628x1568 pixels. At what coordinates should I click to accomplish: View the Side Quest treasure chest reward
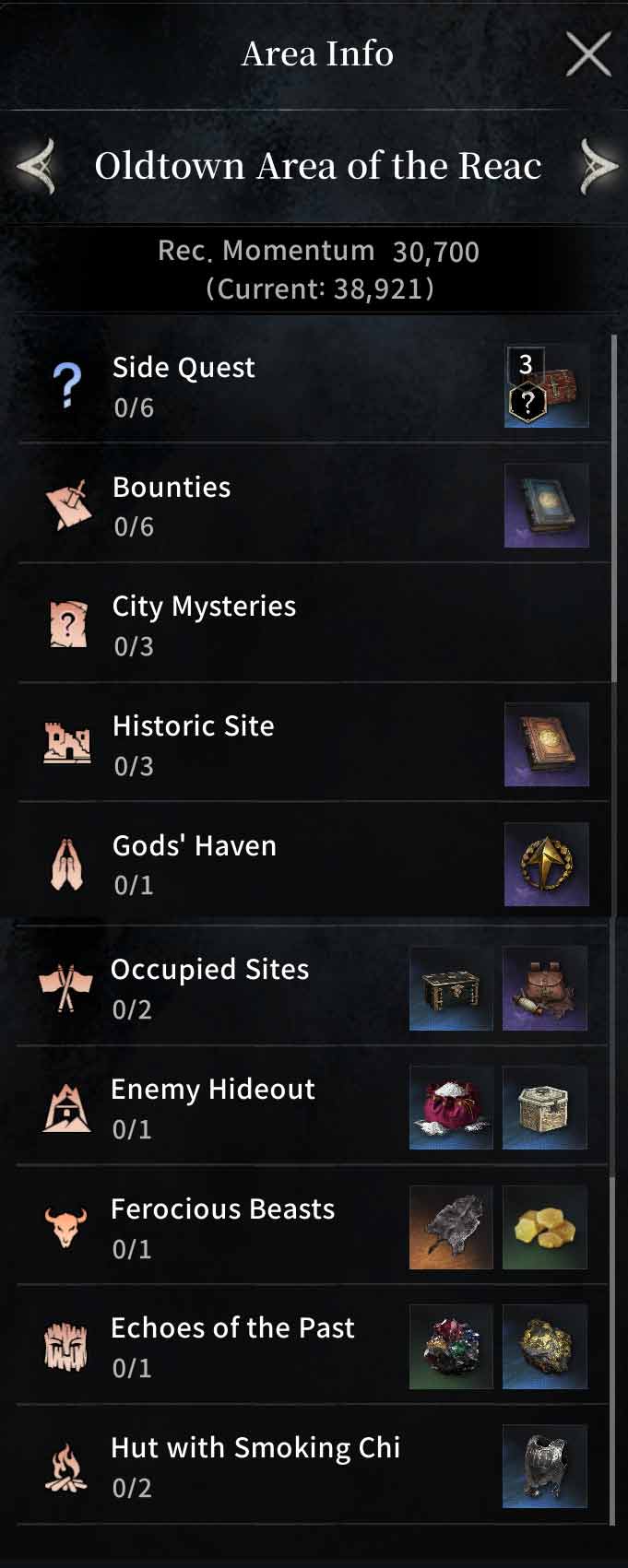pyautogui.click(x=546, y=385)
